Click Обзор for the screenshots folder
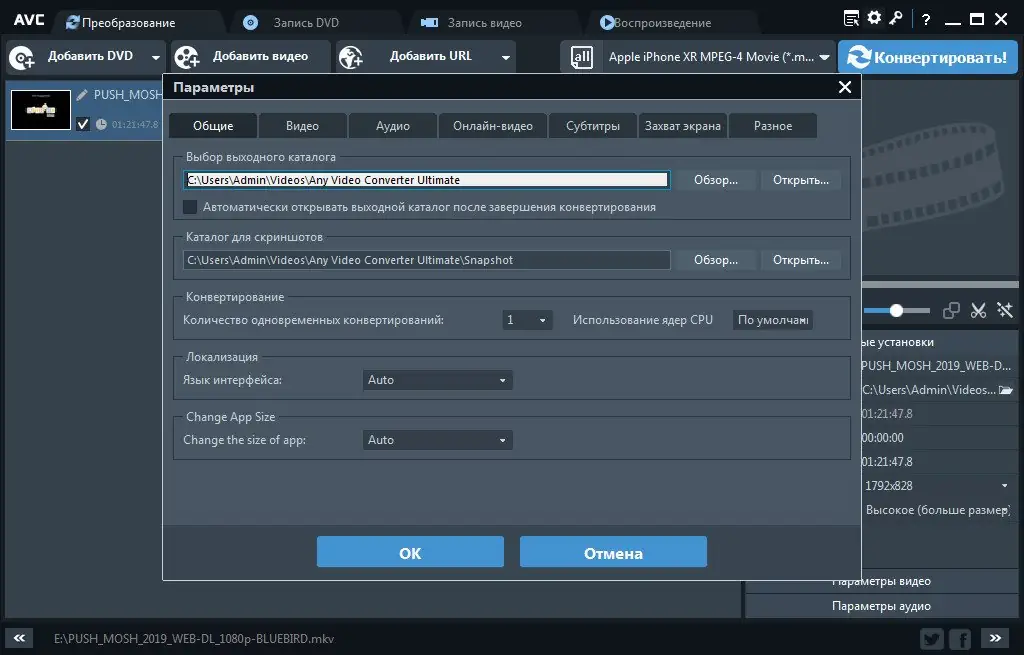Screen dimensions: 1024x655 click(x=716, y=260)
